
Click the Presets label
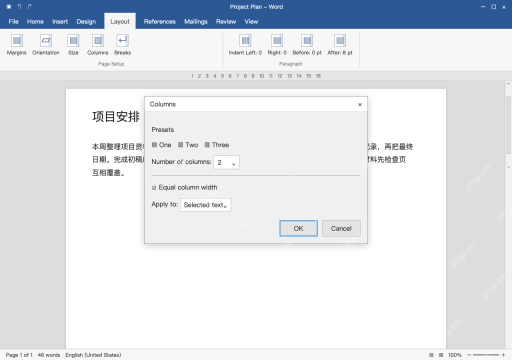[163, 130]
